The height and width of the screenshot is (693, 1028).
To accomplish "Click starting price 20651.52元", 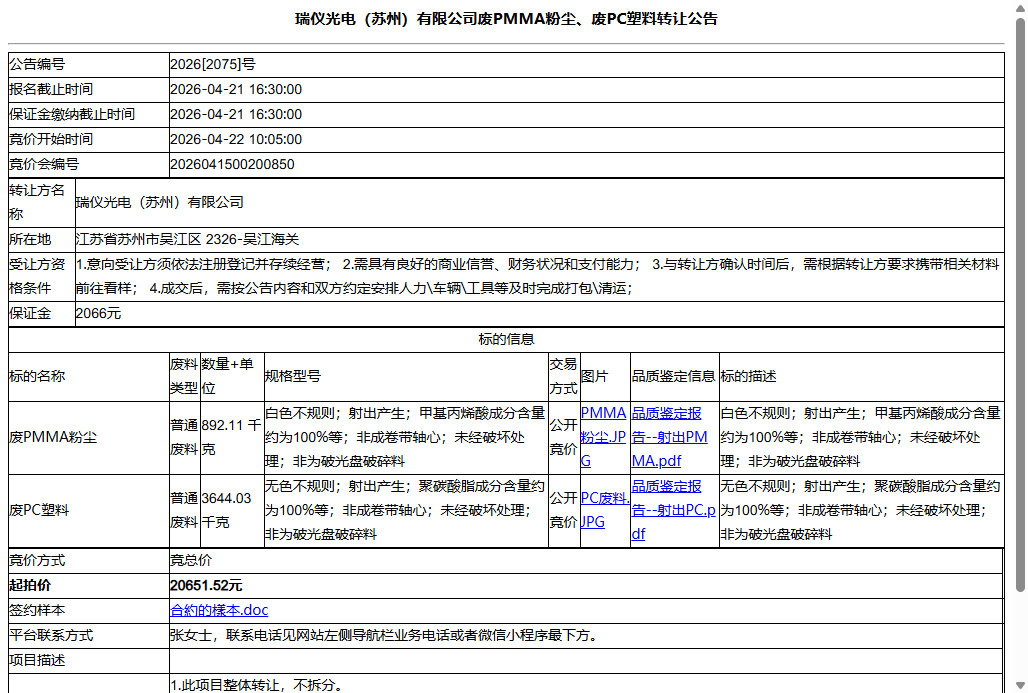I will [206, 585].
